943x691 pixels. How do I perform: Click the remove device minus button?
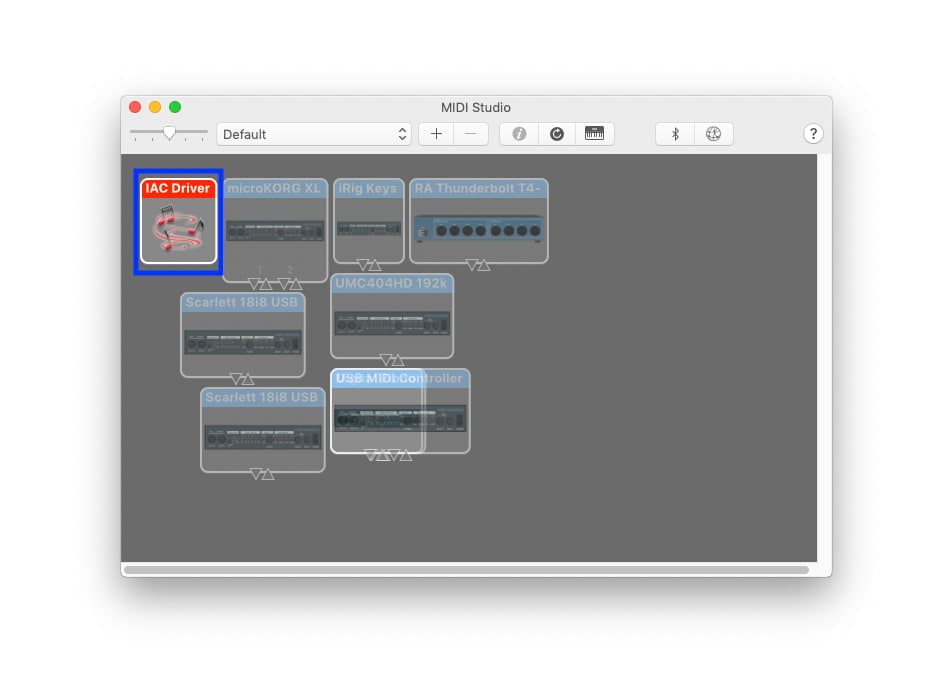pyautogui.click(x=468, y=133)
